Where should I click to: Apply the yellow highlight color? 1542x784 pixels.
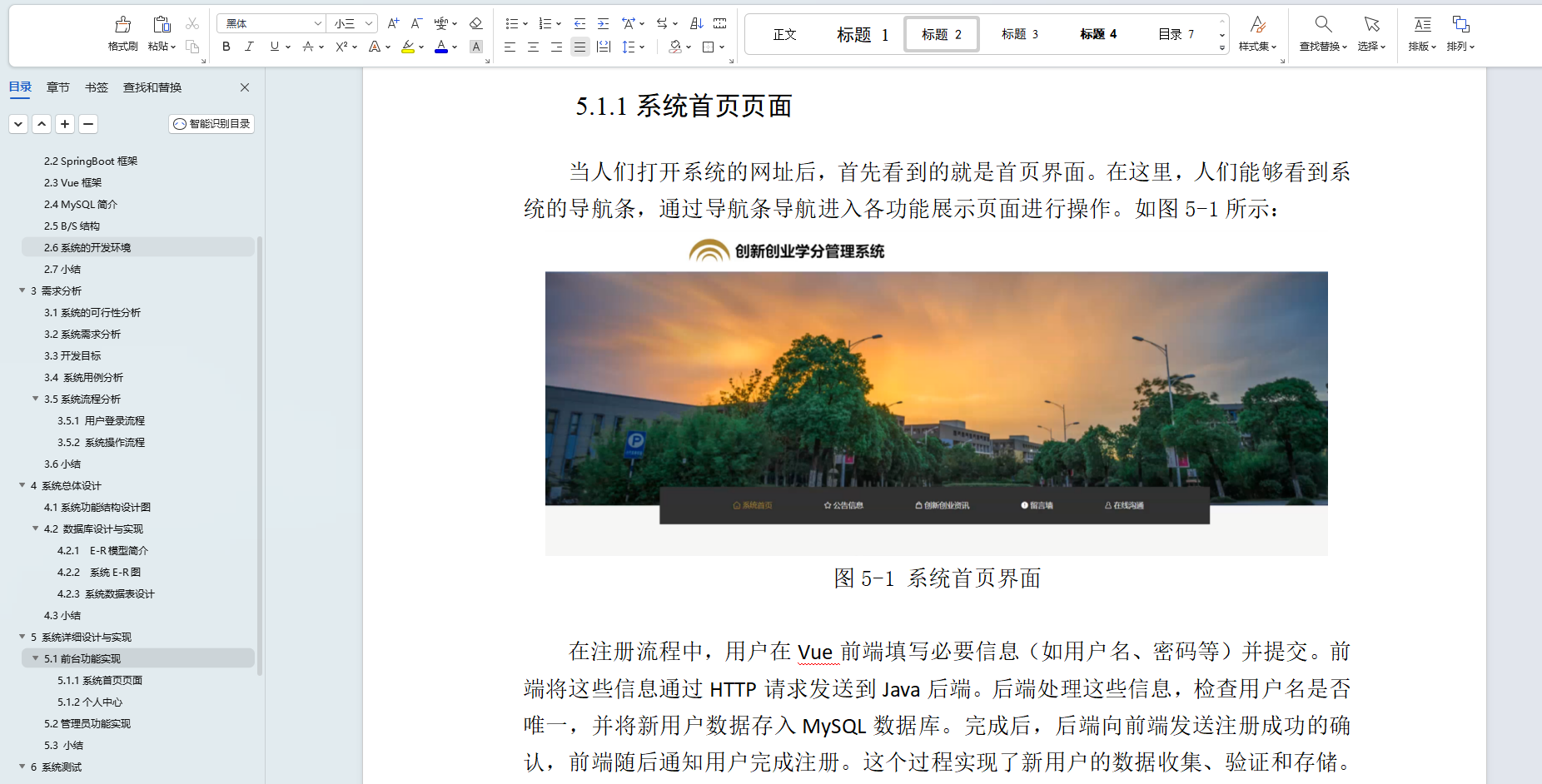click(x=408, y=47)
